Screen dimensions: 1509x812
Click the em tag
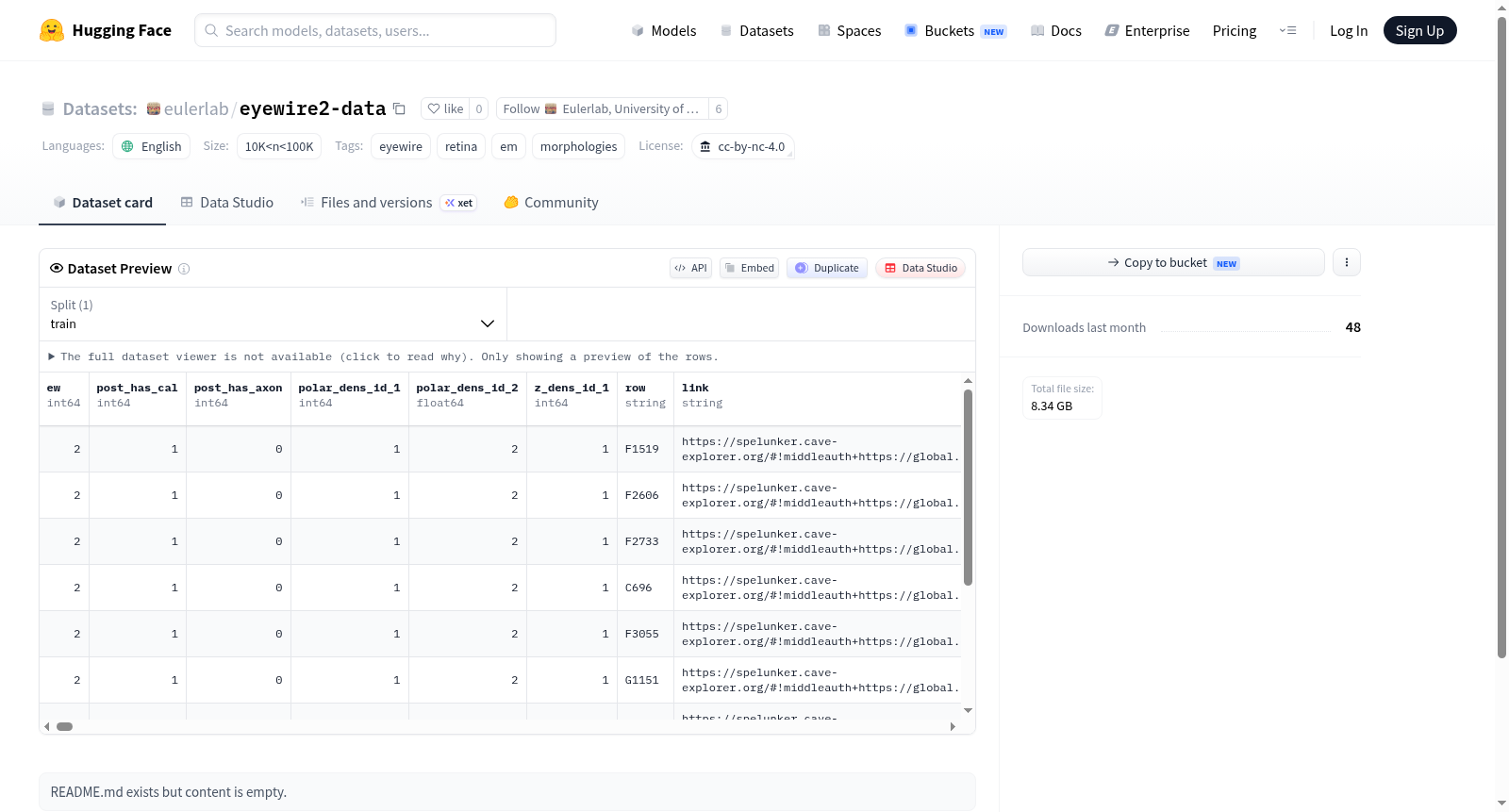point(508,146)
